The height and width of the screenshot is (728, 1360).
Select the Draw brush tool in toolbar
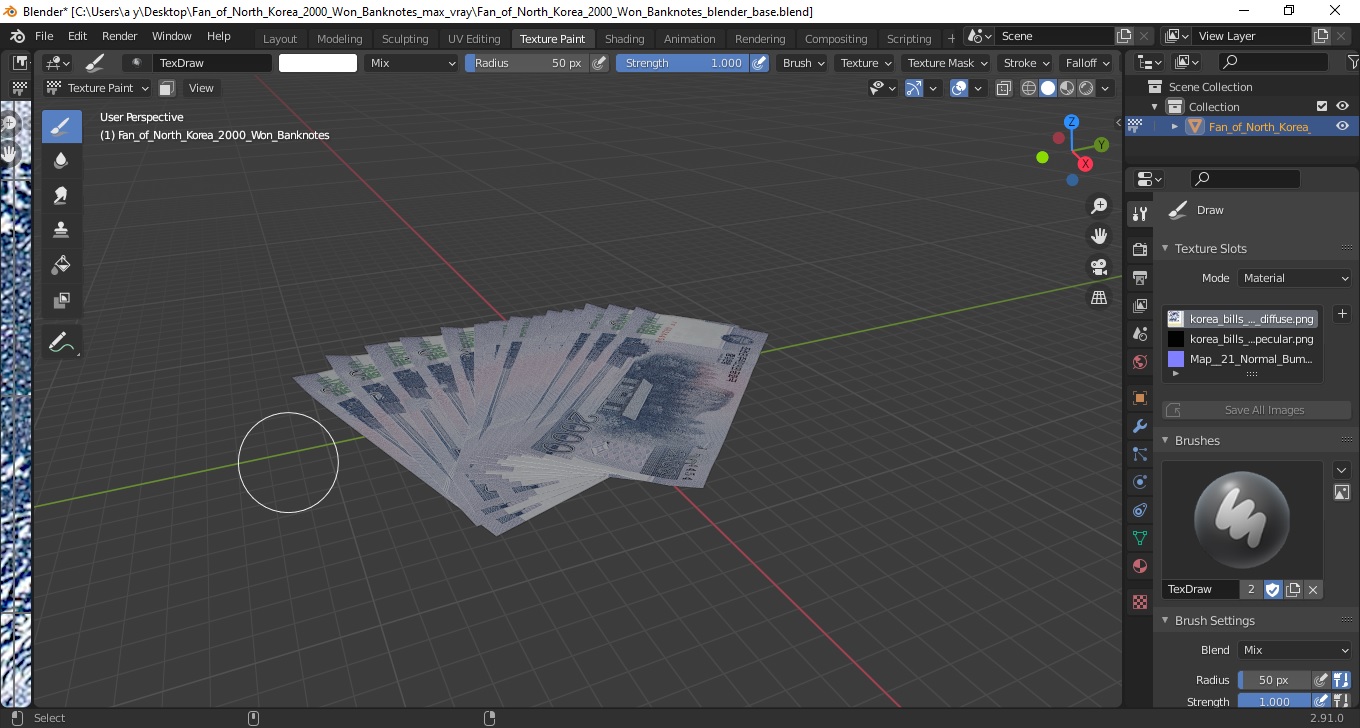click(61, 126)
